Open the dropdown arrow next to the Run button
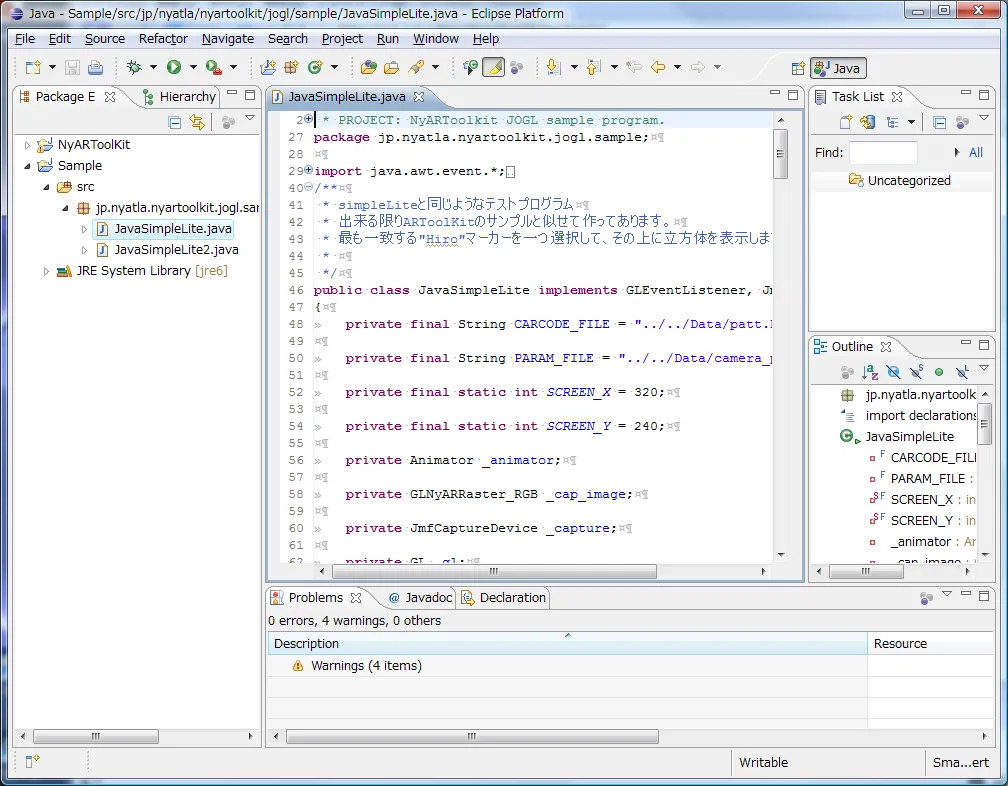Viewport: 1008px width, 786px height. (x=193, y=67)
